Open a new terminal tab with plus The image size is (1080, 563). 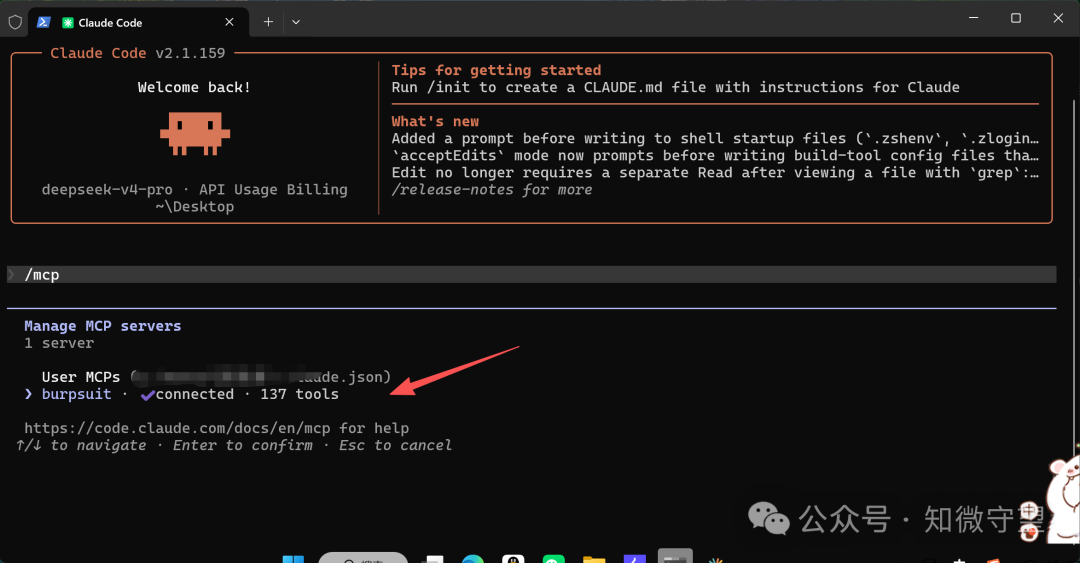(x=268, y=22)
